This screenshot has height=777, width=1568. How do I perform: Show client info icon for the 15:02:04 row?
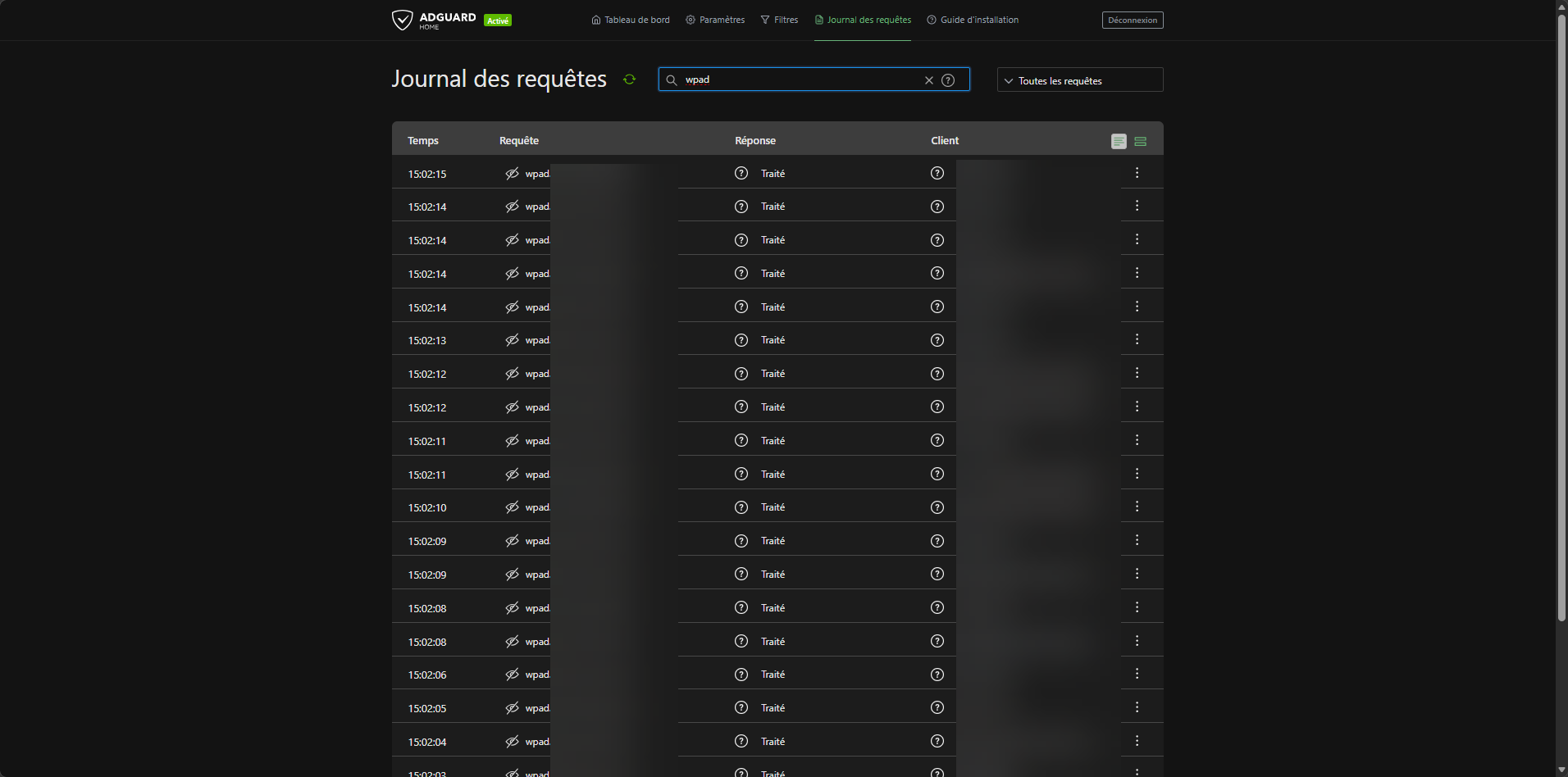pyautogui.click(x=937, y=741)
